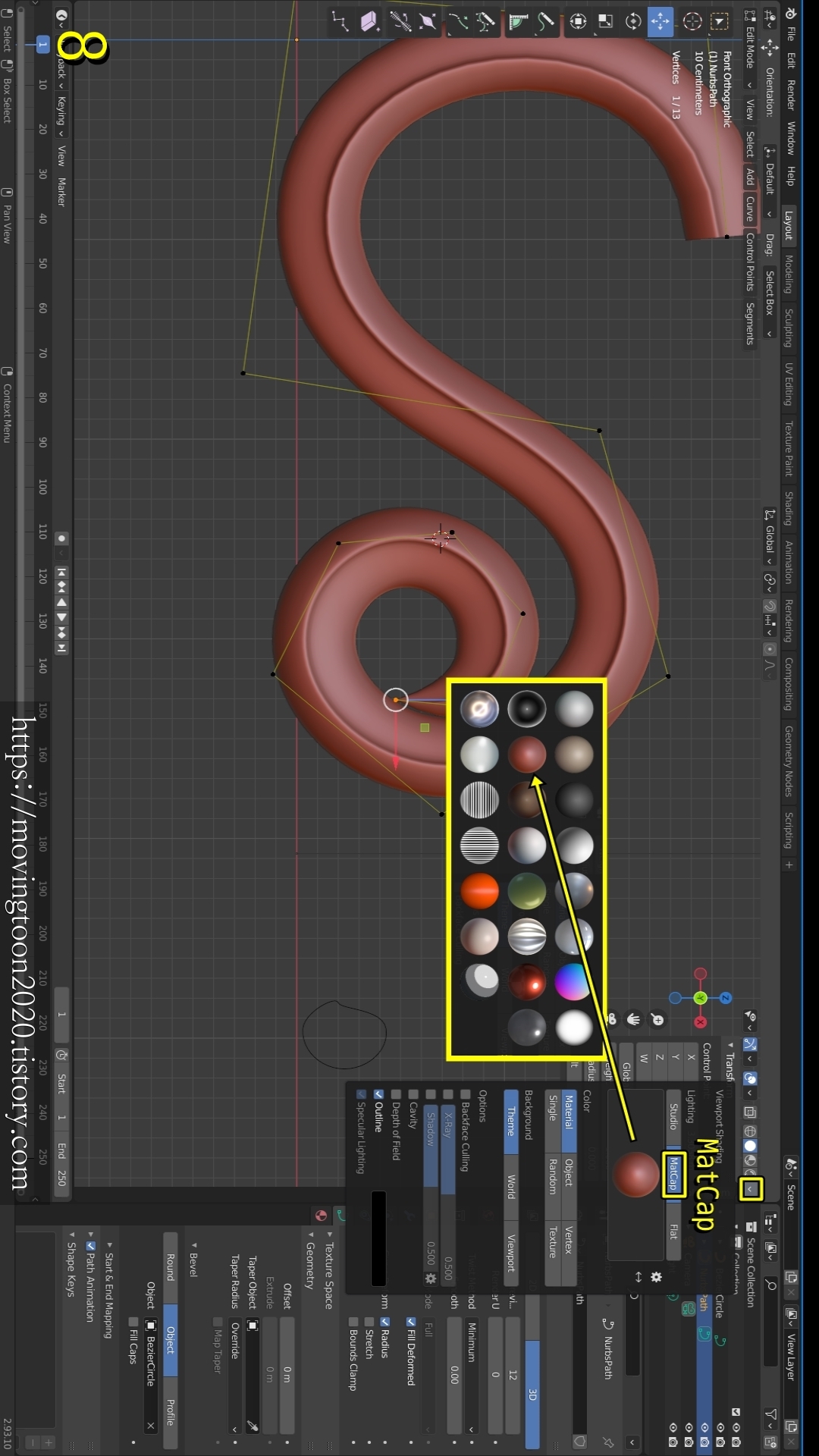Enable the Cavity checkbox
Screen dimensions: 819x1456
(413, 1094)
